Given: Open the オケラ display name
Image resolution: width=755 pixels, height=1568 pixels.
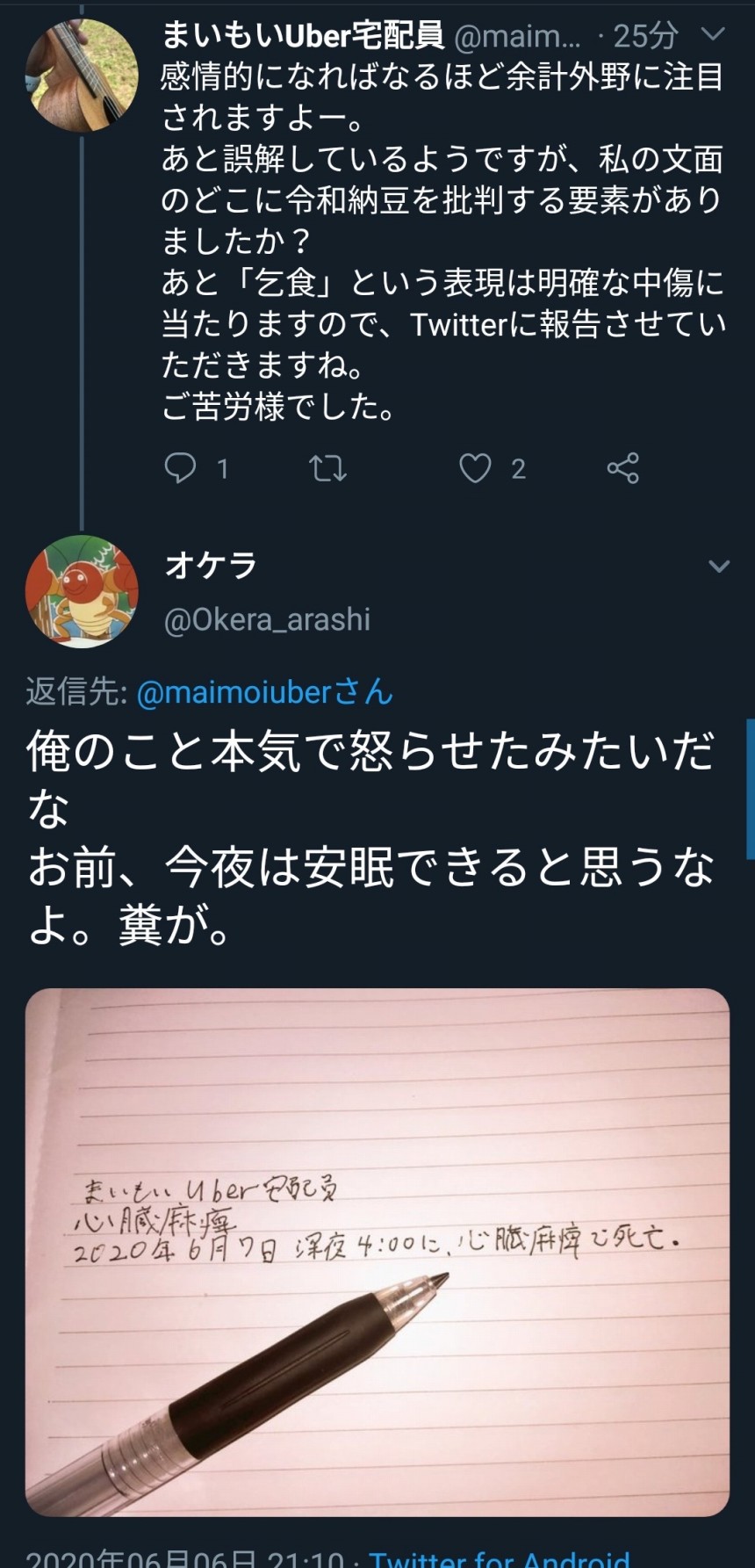Looking at the screenshot, I should pos(211,565).
